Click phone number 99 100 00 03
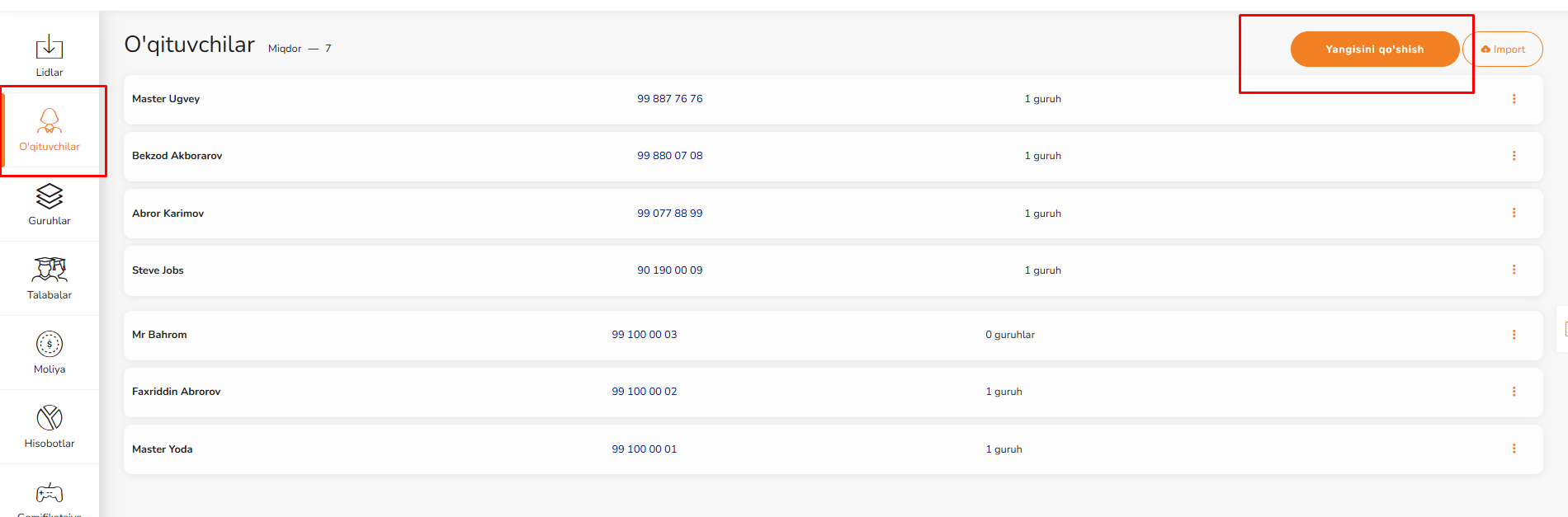This screenshot has width=1568, height=517. (x=644, y=335)
